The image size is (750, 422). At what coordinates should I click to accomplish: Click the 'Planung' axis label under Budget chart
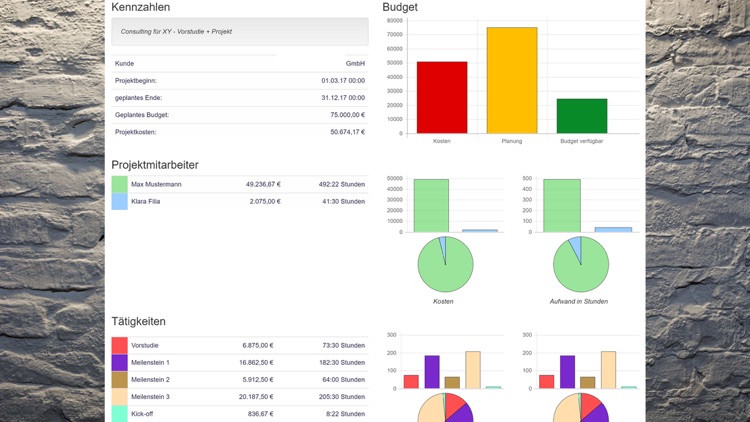512,141
